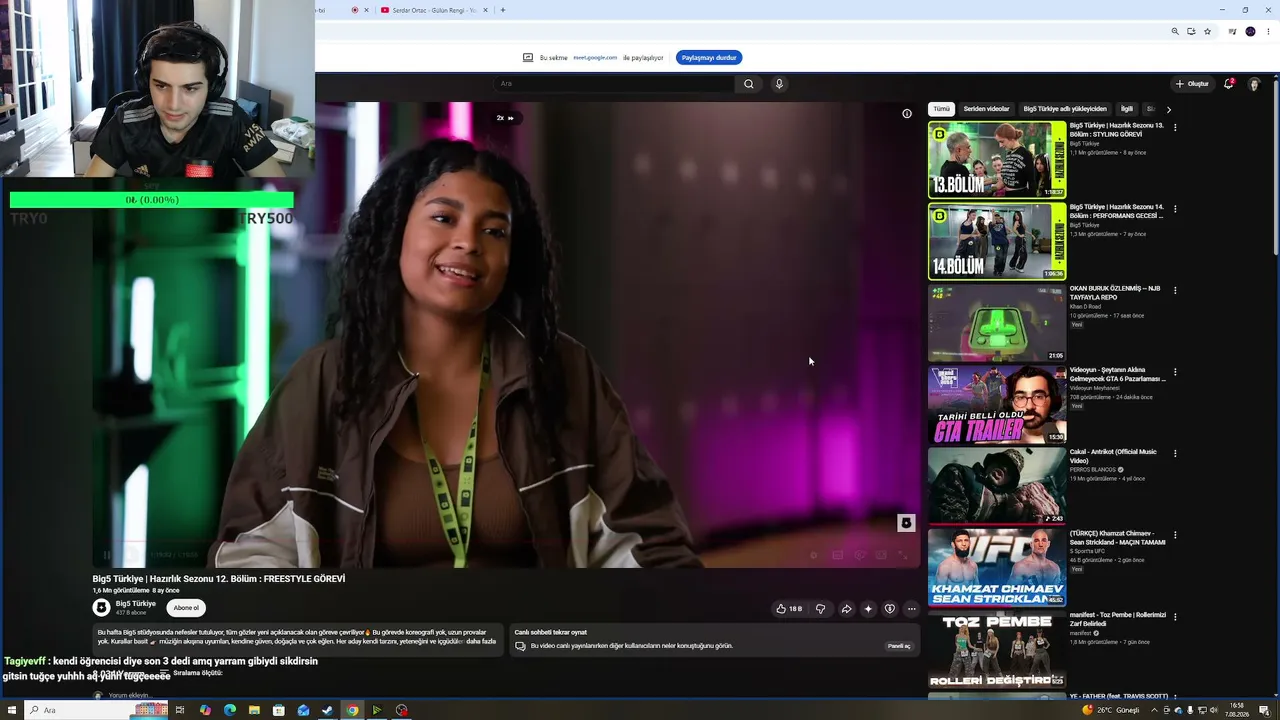Open options for Toz Pembe video

(1175, 616)
